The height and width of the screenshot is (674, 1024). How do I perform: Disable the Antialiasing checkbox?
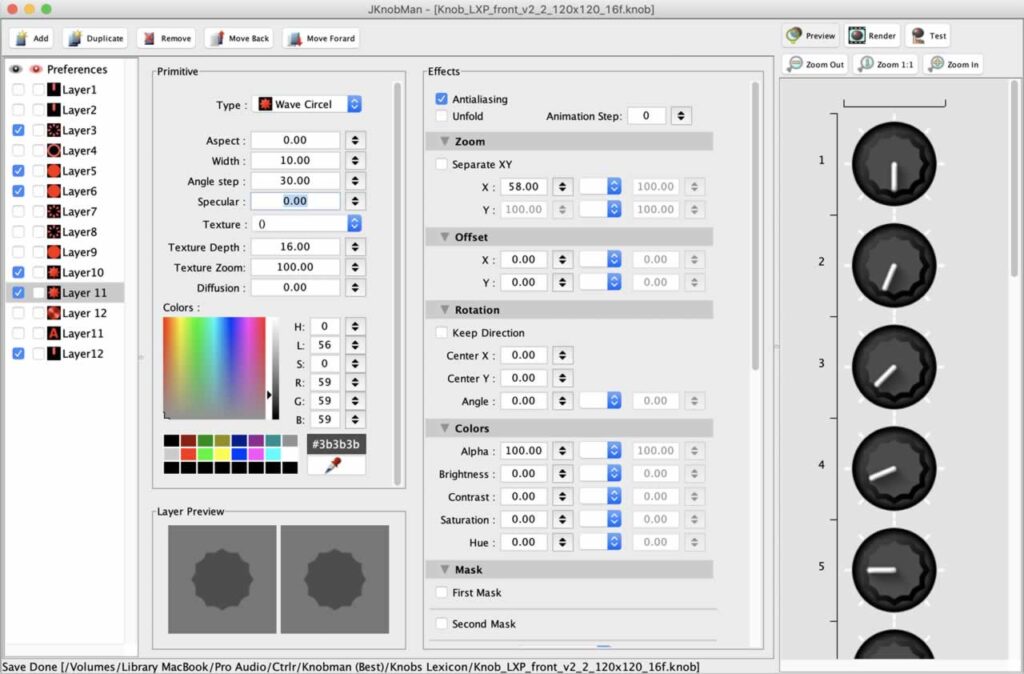coord(442,99)
